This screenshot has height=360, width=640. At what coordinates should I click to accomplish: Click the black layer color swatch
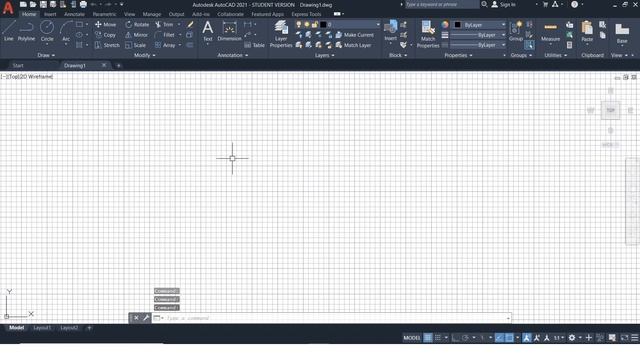click(x=323, y=24)
